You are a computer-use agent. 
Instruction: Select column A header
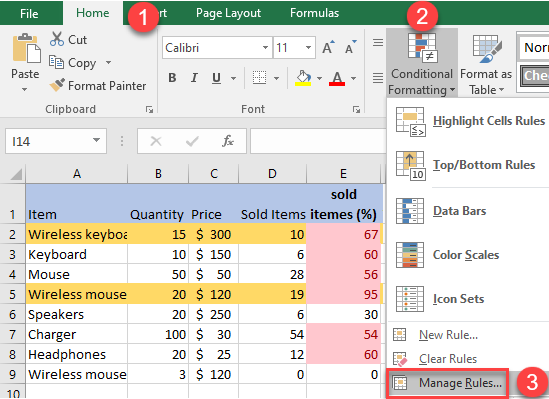[77, 174]
